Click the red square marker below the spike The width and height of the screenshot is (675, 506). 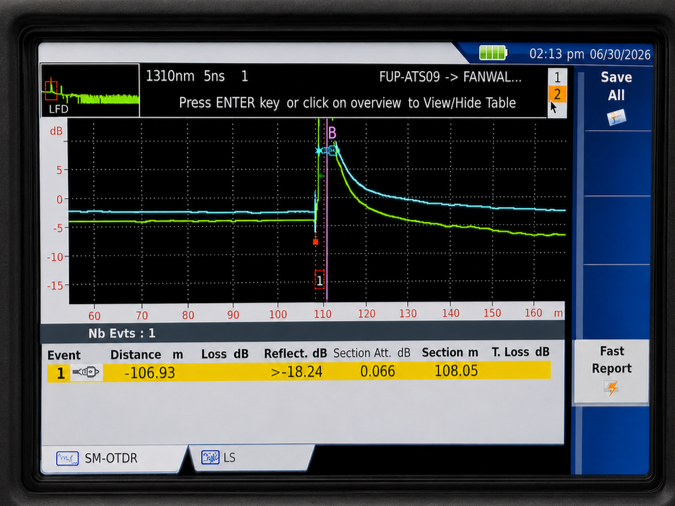315,242
